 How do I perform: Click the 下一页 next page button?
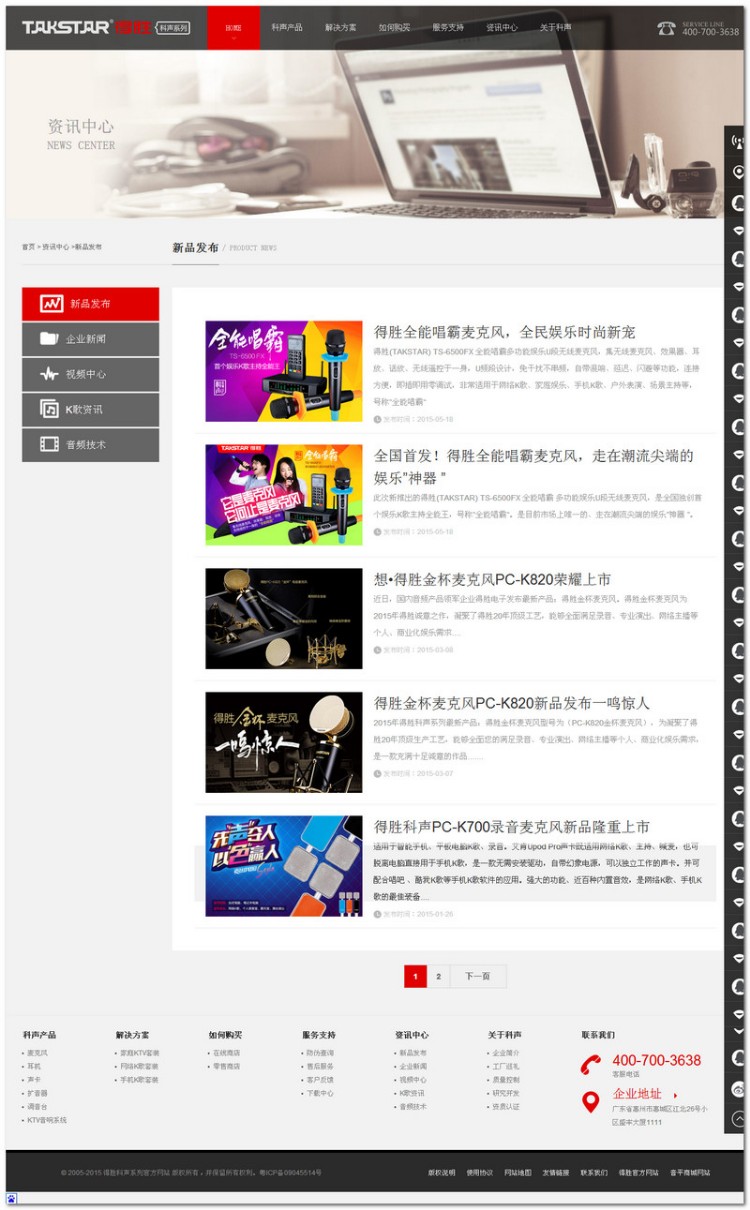478,976
